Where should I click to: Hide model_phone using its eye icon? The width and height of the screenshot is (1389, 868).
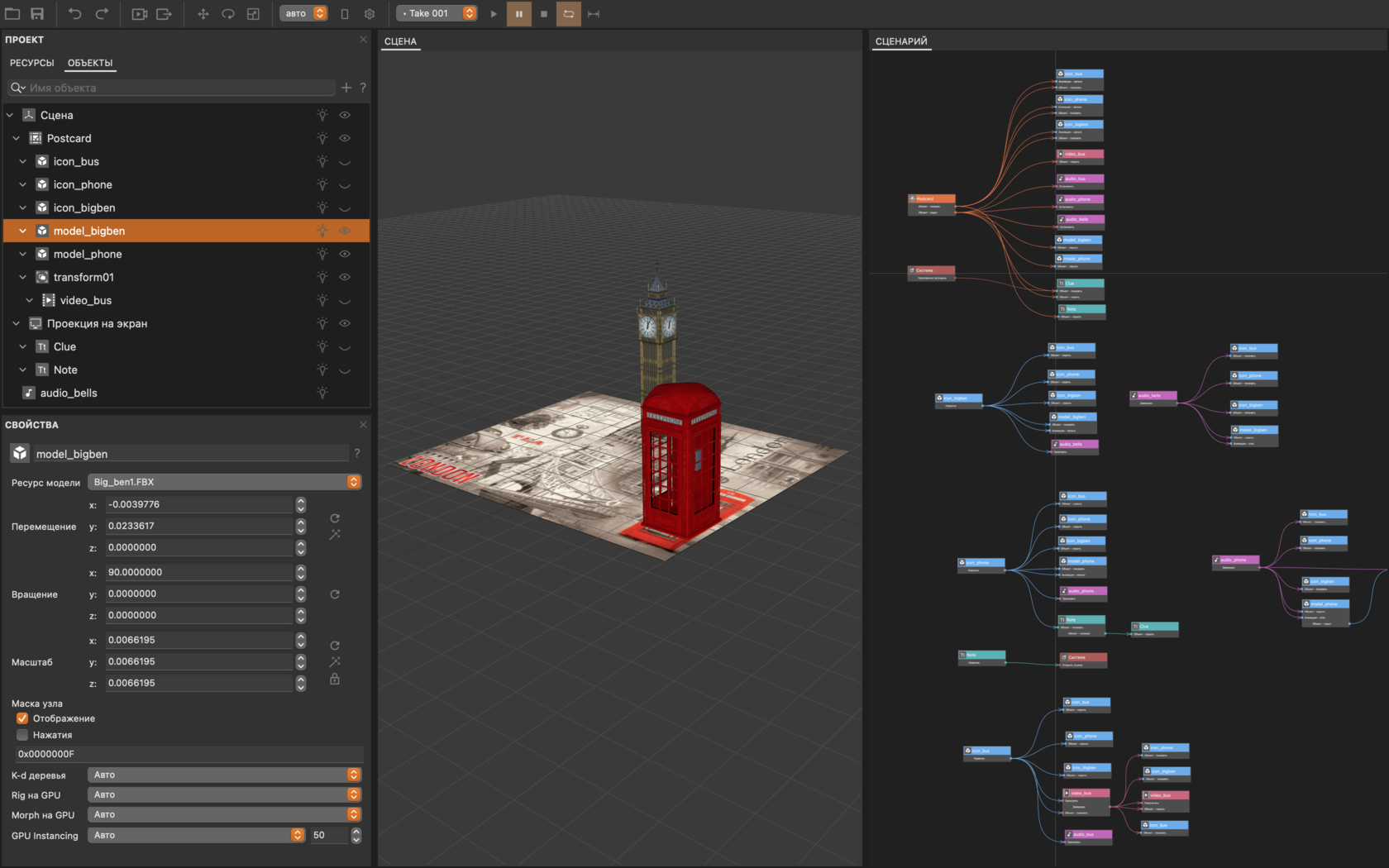click(x=345, y=254)
